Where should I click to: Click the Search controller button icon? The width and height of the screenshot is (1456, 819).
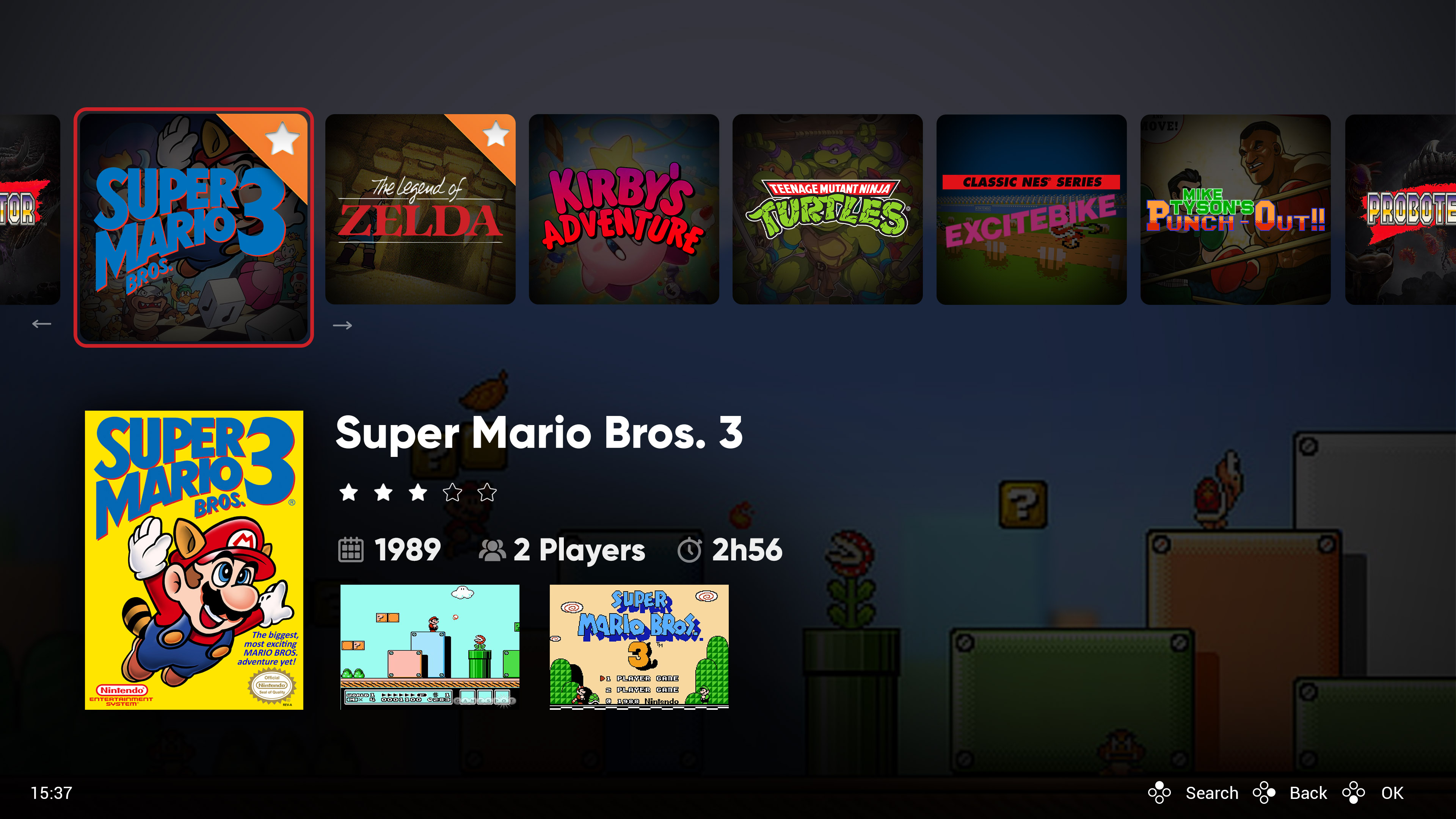click(1159, 792)
